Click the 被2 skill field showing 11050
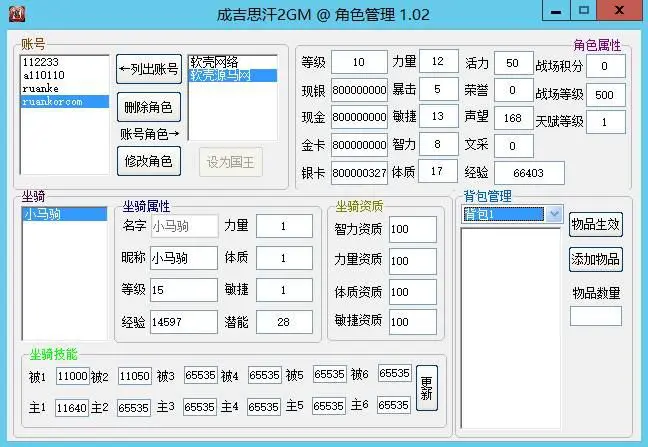The image size is (648, 447). (135, 376)
